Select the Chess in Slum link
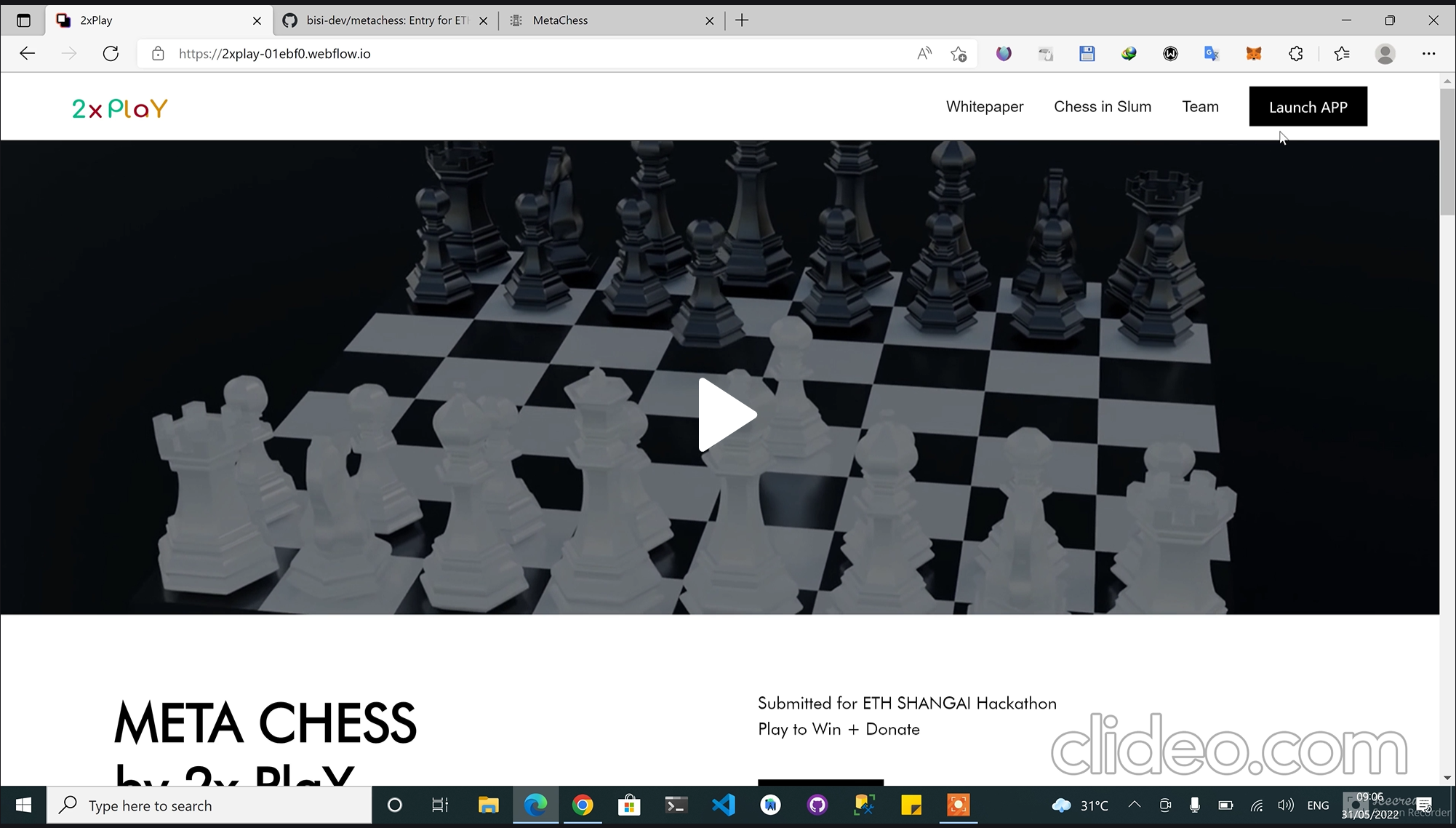 click(1103, 106)
